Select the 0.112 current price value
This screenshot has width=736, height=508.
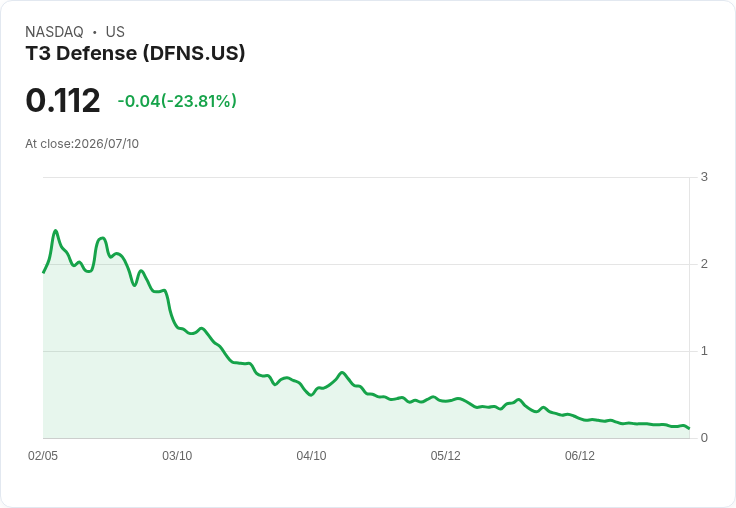click(63, 100)
